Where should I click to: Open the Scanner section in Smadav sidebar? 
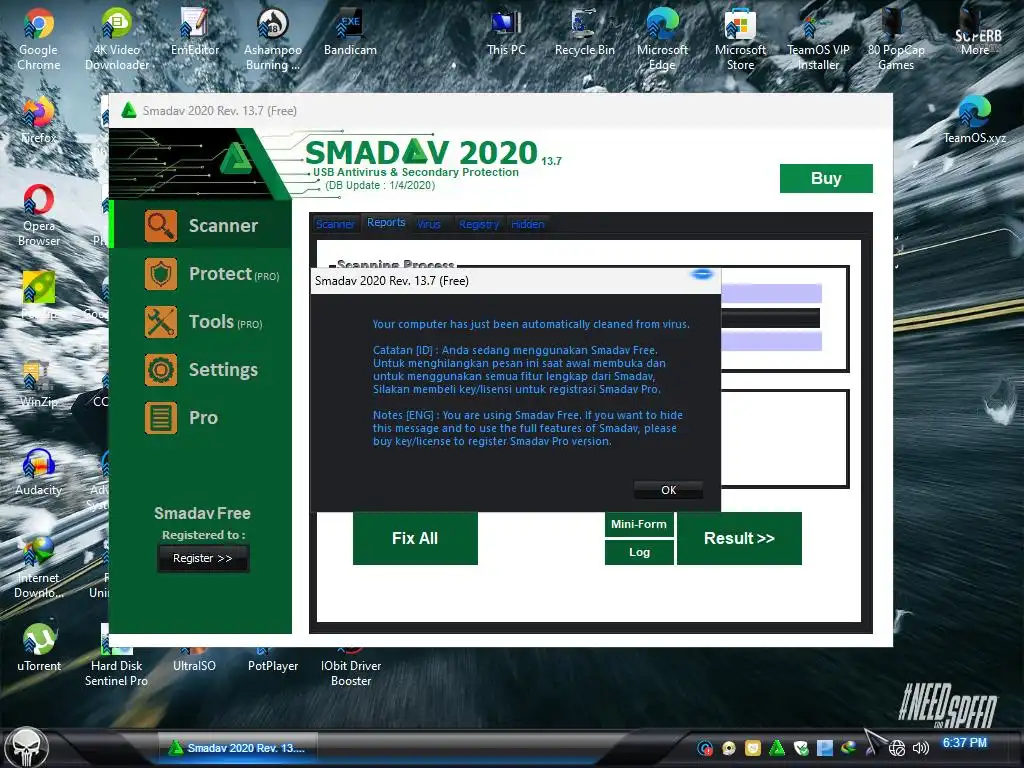(x=201, y=226)
